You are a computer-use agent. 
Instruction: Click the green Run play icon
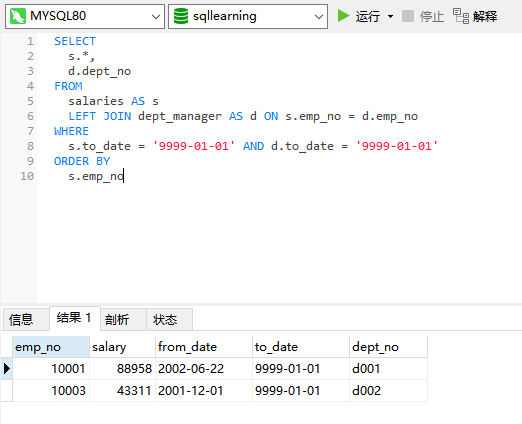(343, 16)
